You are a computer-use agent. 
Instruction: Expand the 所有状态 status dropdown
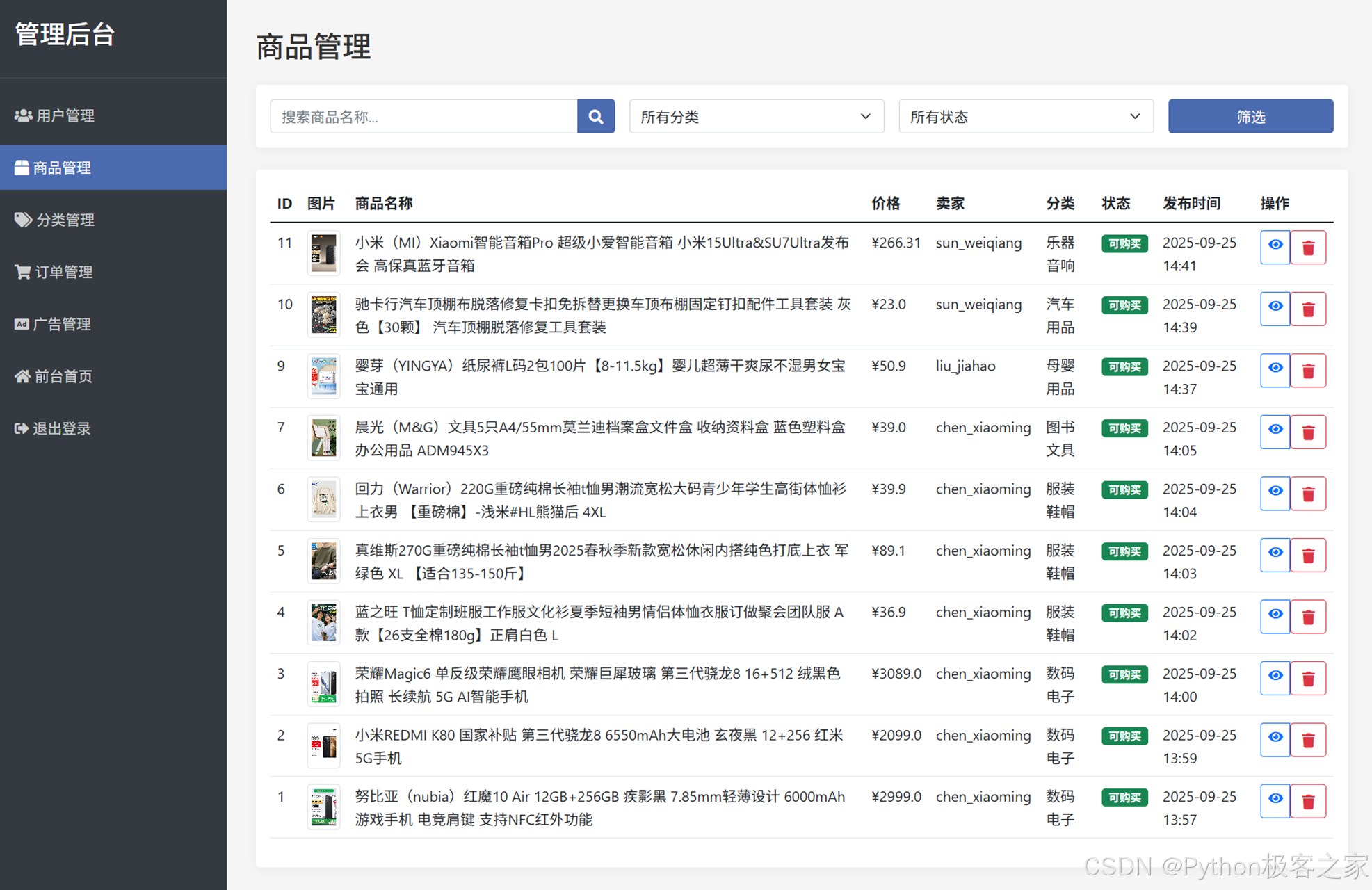coord(1025,116)
